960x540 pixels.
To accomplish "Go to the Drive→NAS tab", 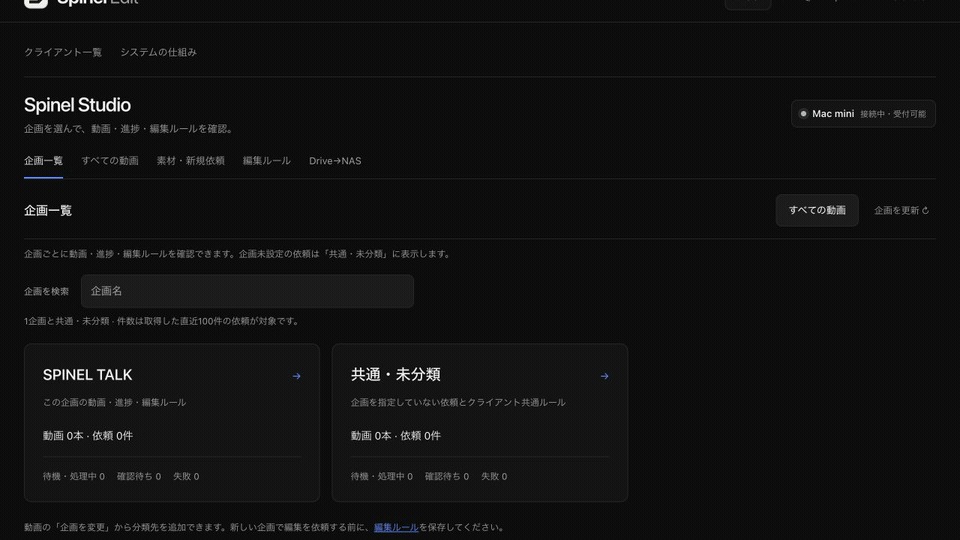I will coord(335,161).
